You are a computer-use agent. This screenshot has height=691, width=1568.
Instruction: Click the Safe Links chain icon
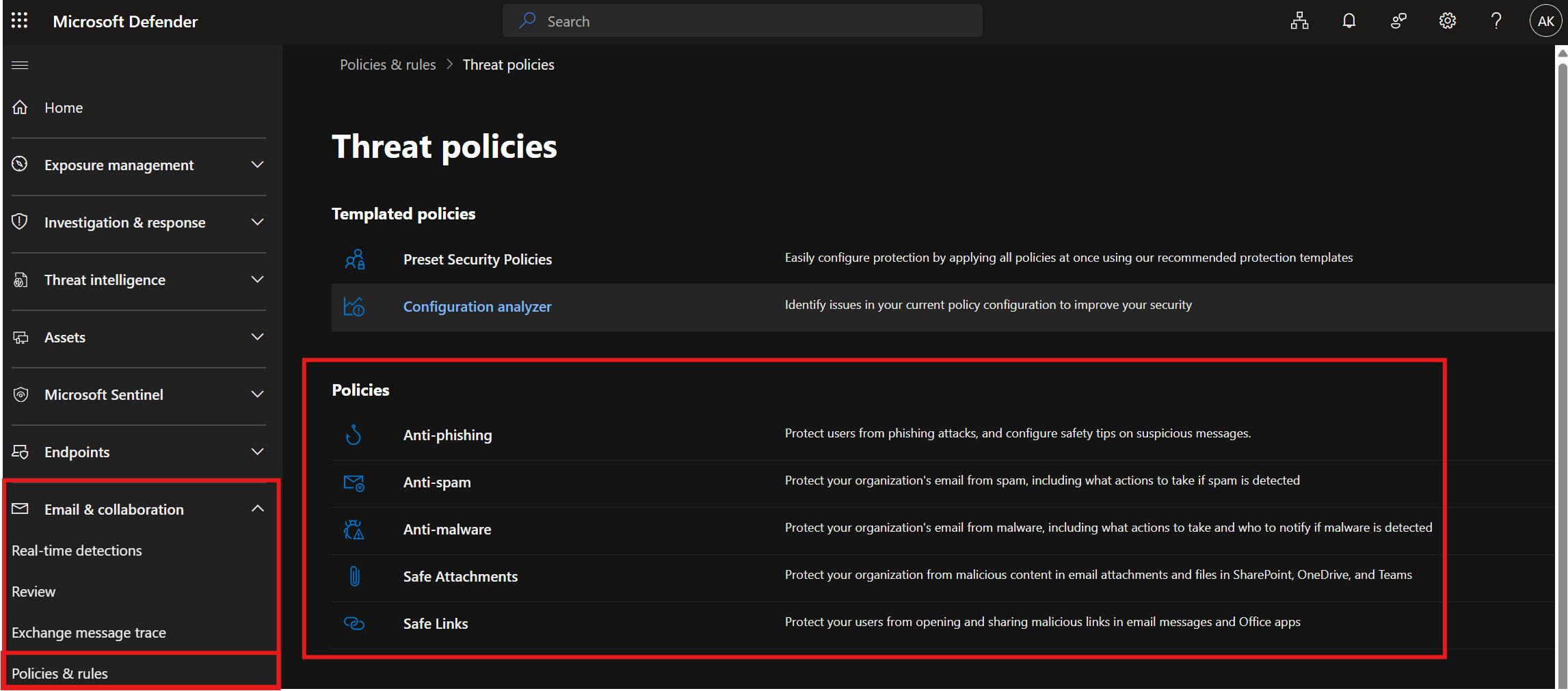tap(354, 623)
